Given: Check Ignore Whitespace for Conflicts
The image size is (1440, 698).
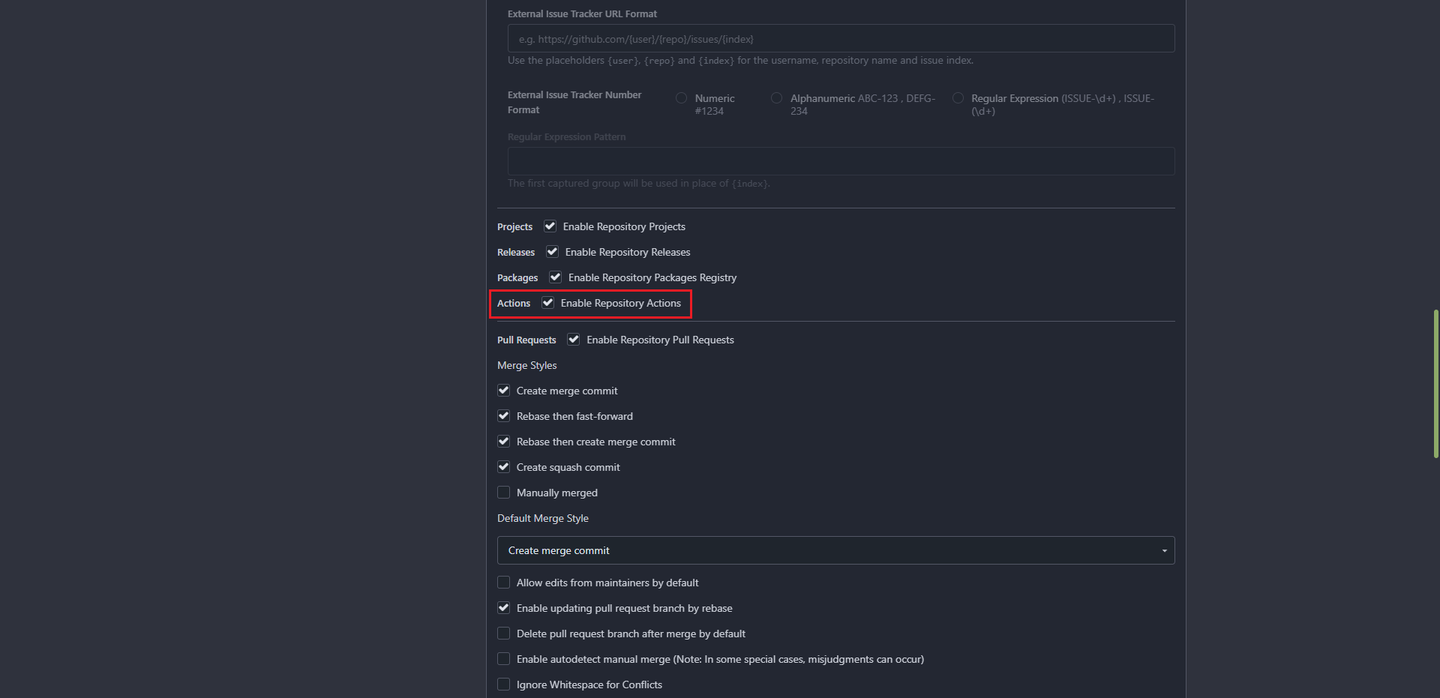Looking at the screenshot, I should 504,685.
